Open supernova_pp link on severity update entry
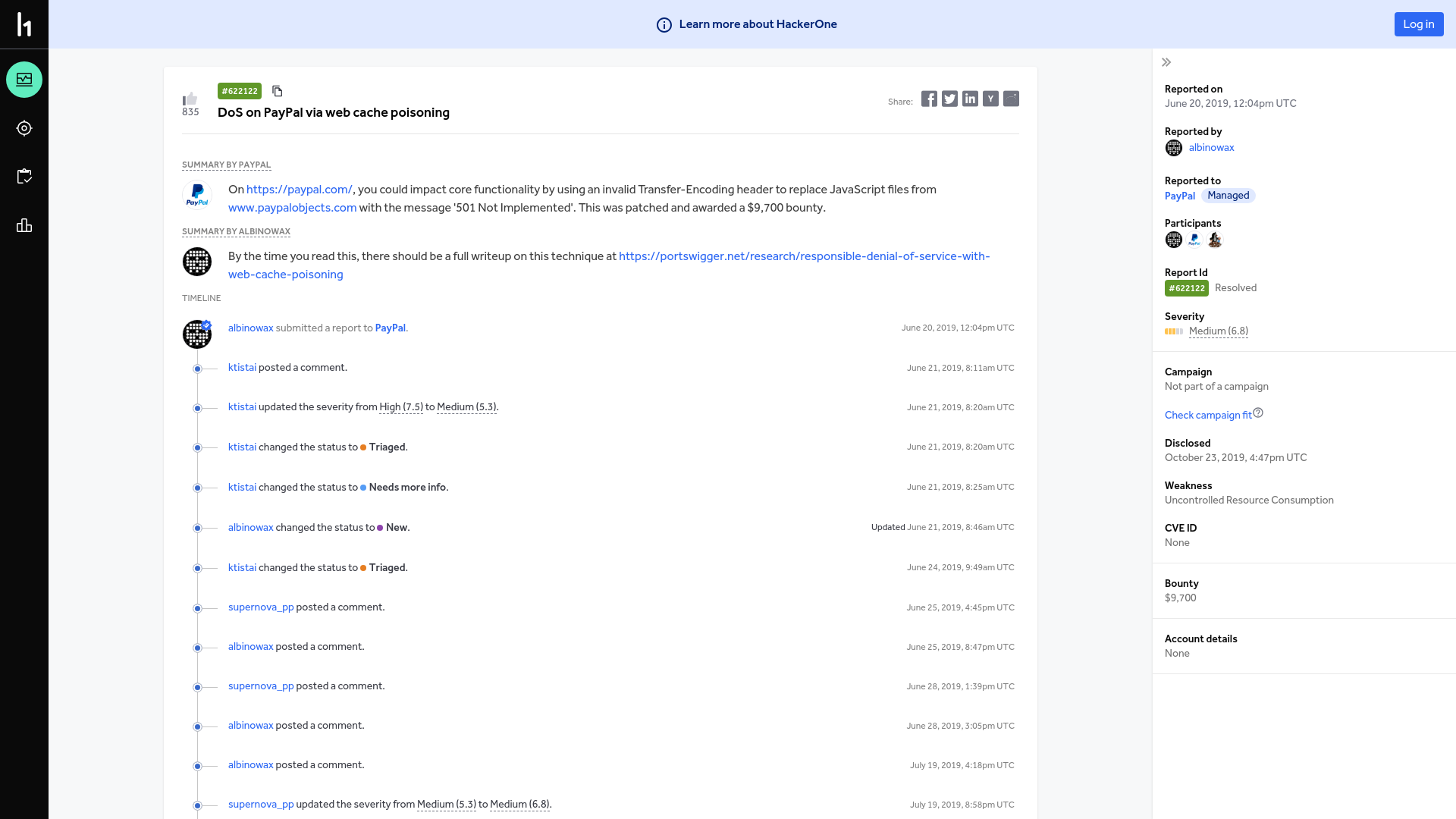The height and width of the screenshot is (819, 1456). point(261,805)
